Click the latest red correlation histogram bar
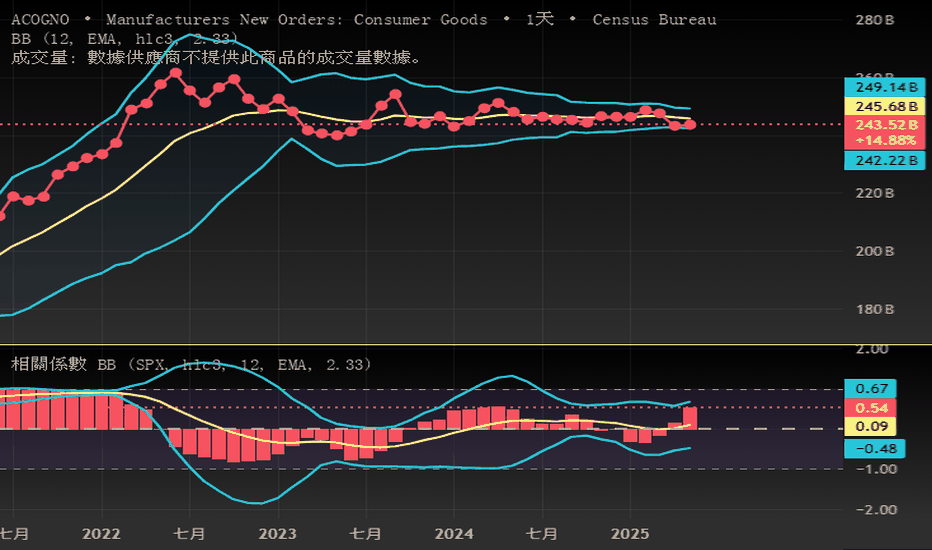 point(690,418)
